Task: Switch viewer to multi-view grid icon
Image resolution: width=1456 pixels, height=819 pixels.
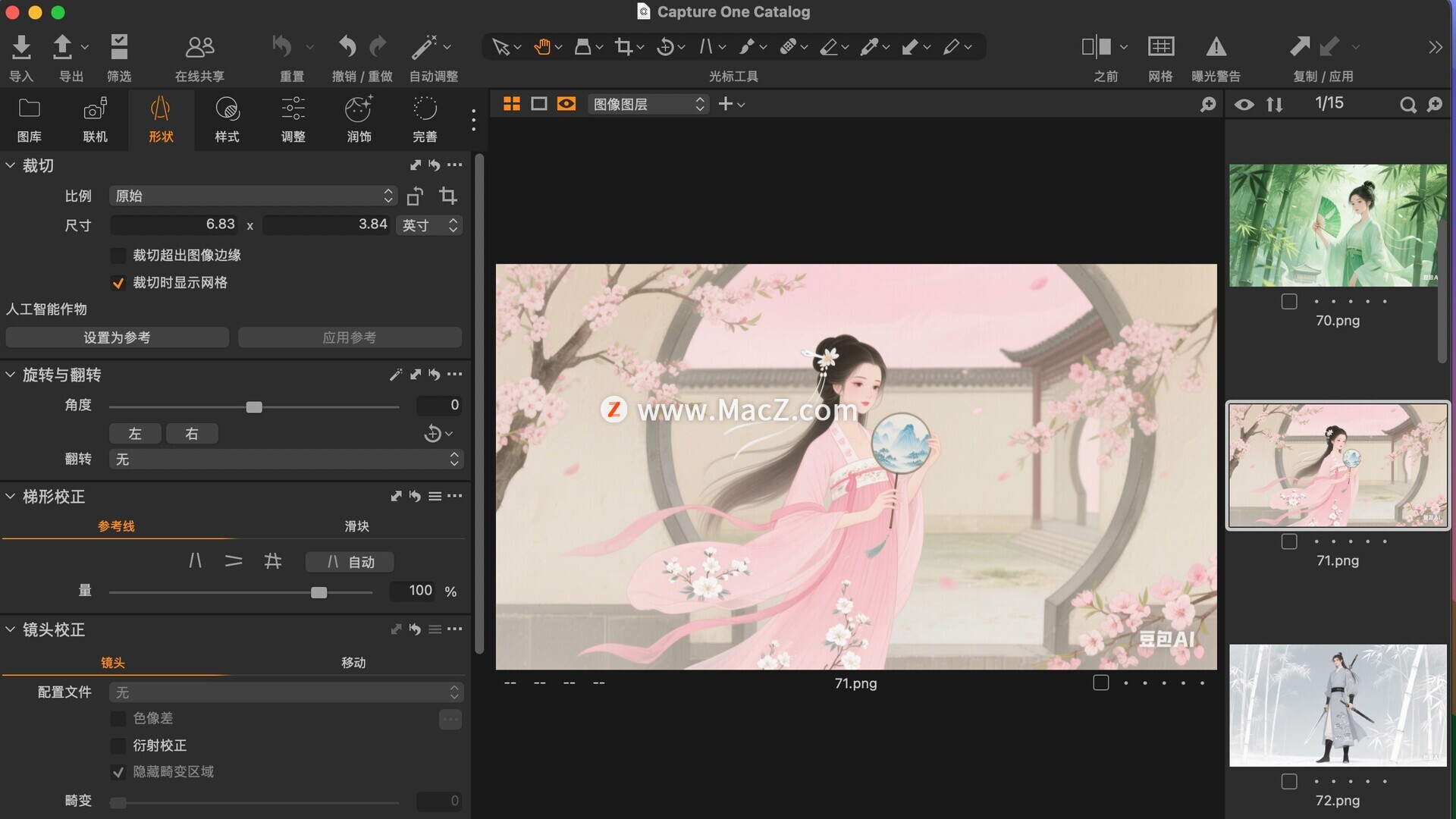Action: (x=512, y=104)
